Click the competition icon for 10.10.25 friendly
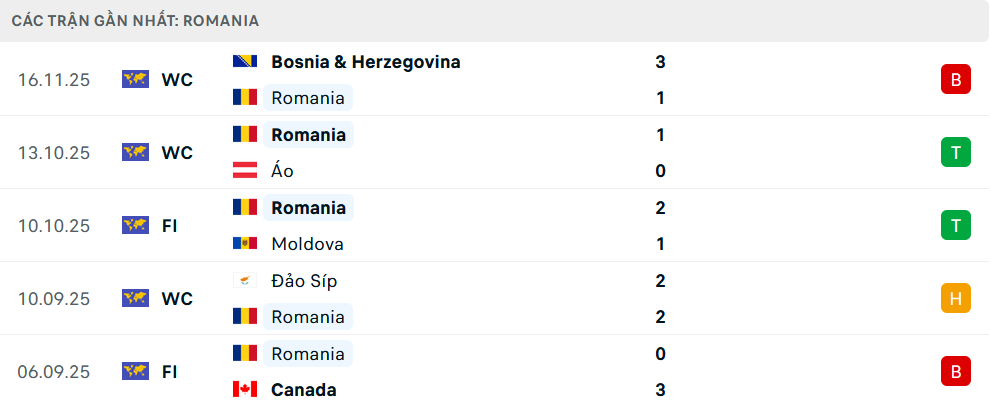 point(135,226)
